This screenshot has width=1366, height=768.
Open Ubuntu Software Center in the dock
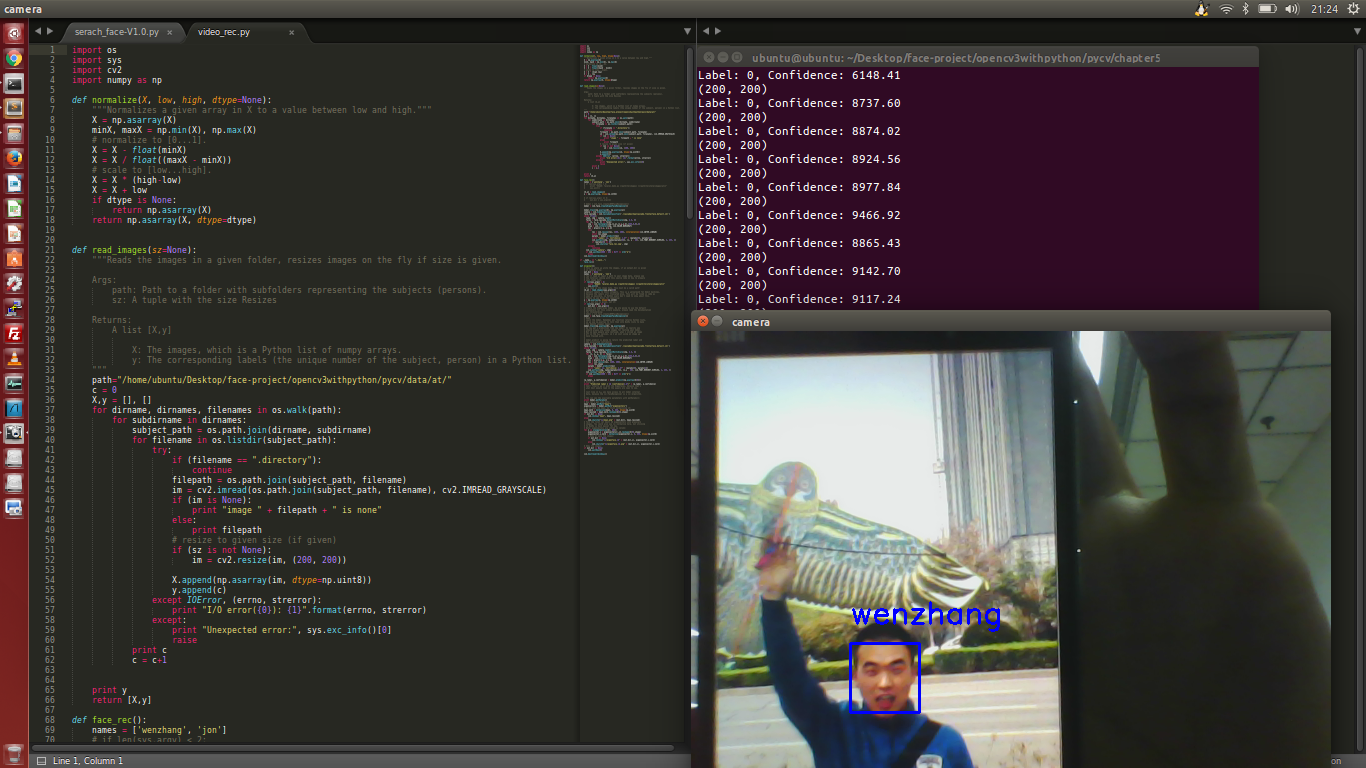14,258
